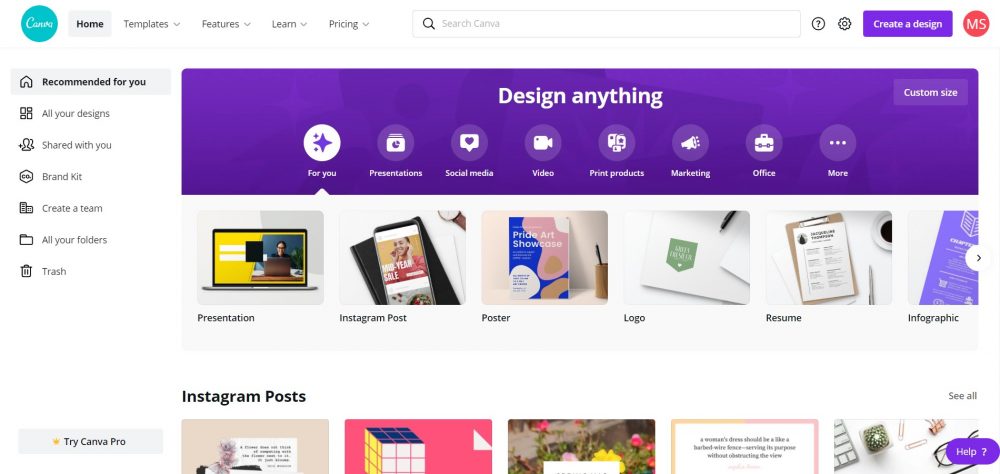
Task: Click See all for Instagram Posts
Action: [x=962, y=396]
